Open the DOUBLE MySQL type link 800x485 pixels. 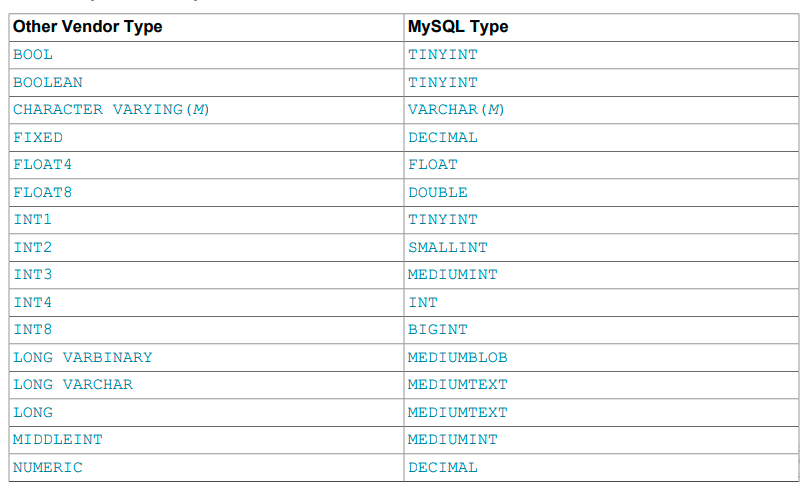coord(438,192)
